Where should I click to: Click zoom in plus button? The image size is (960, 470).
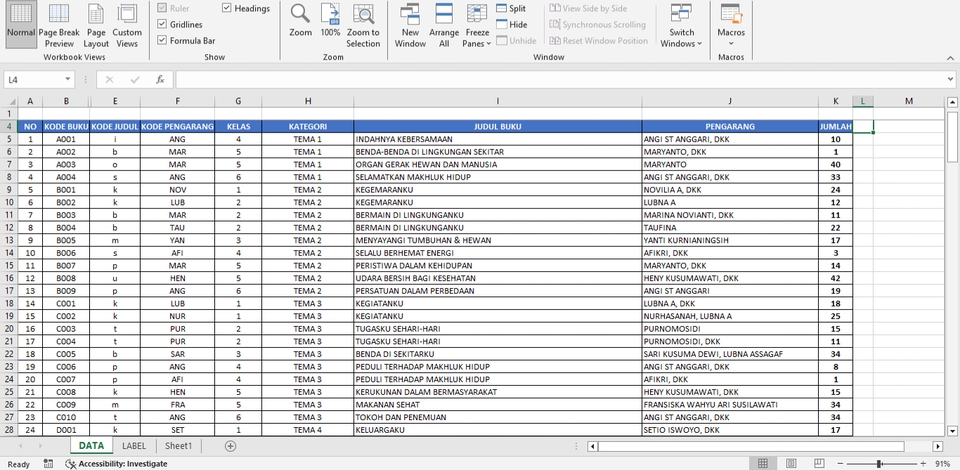(x=923, y=464)
